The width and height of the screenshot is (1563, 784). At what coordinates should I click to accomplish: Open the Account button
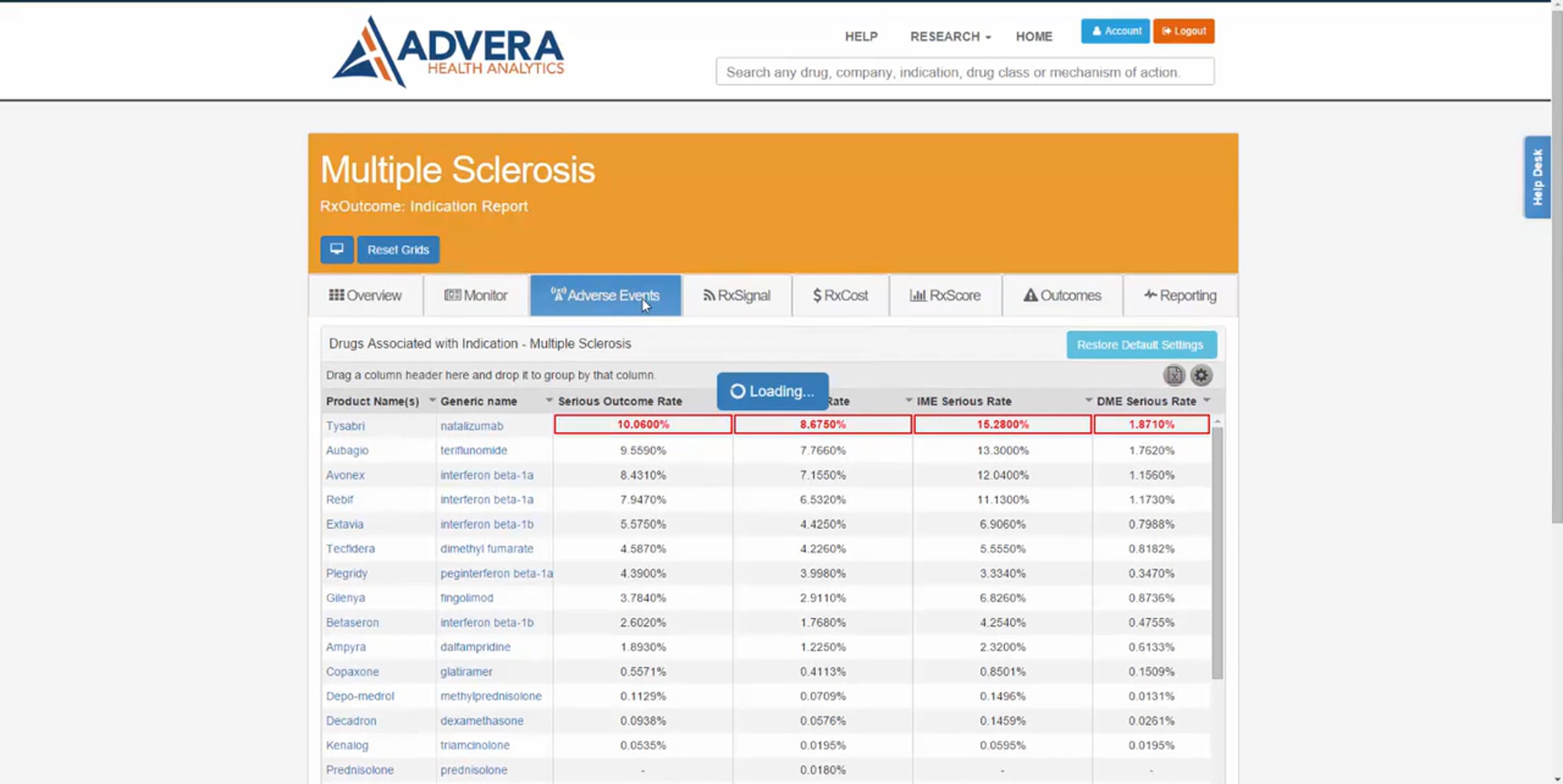(x=1116, y=31)
